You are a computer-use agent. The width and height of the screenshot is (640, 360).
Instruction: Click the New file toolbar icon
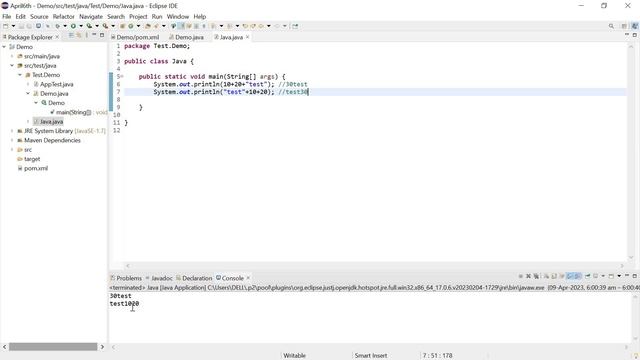tap(6, 26)
